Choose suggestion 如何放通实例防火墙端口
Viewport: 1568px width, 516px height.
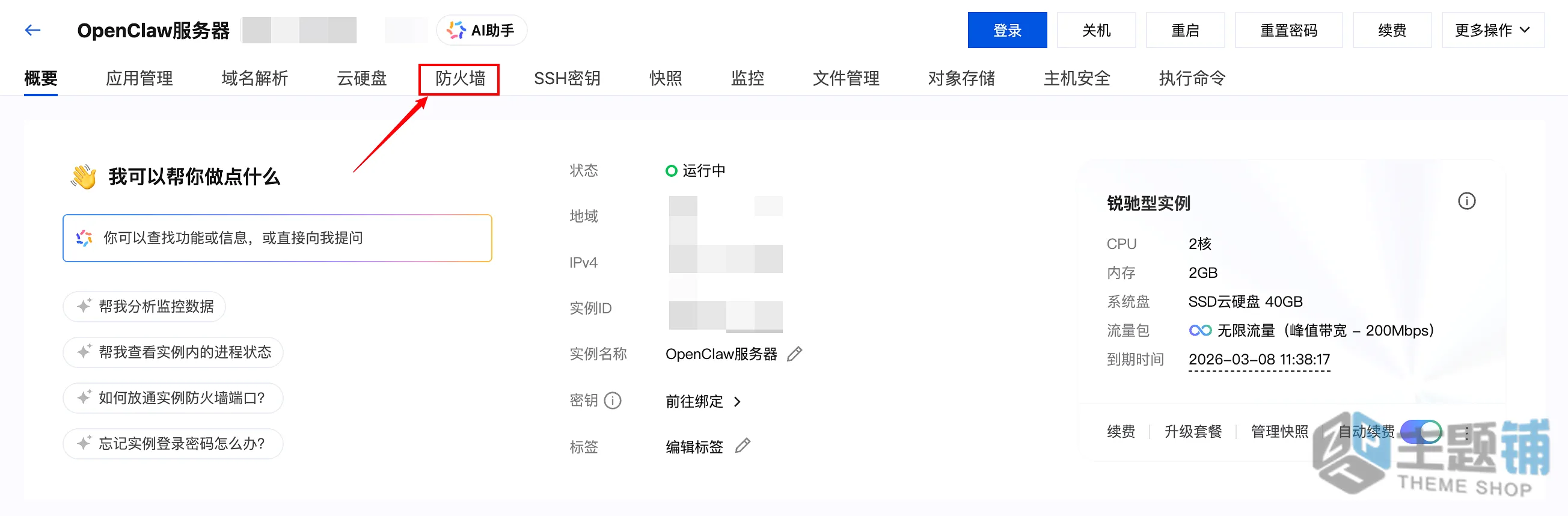tap(173, 397)
